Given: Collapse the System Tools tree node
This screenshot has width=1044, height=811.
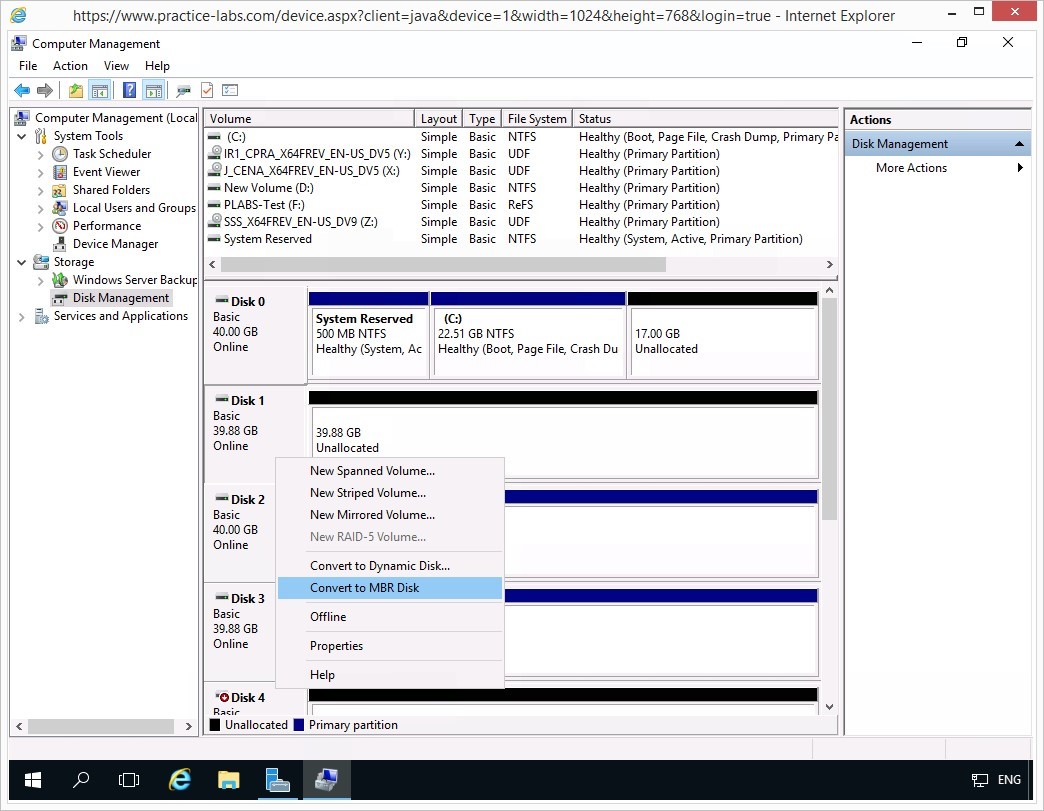Looking at the screenshot, I should (x=22, y=136).
